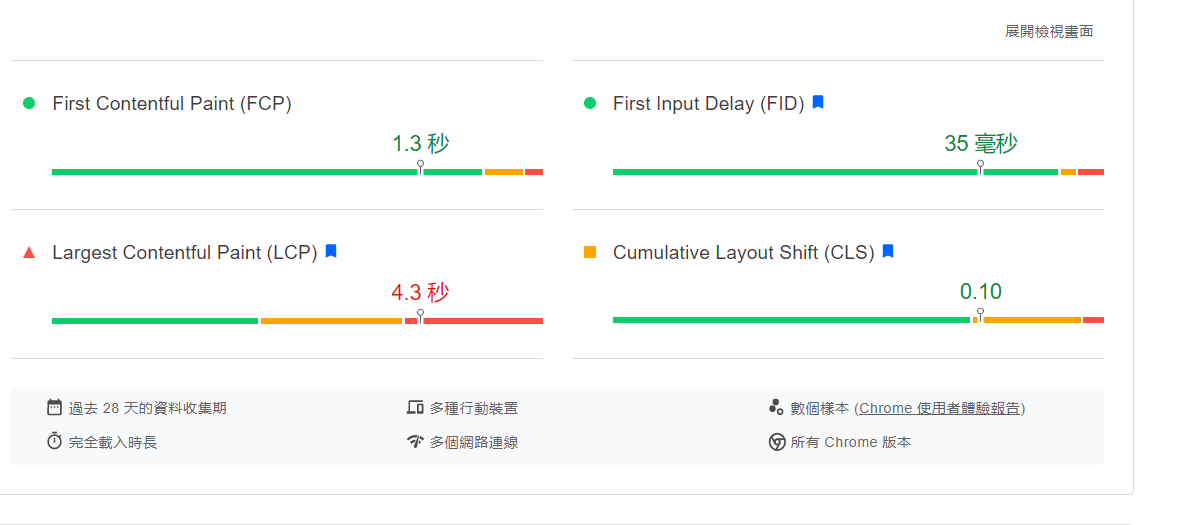Click the LCP distribution bar marker

point(420,316)
